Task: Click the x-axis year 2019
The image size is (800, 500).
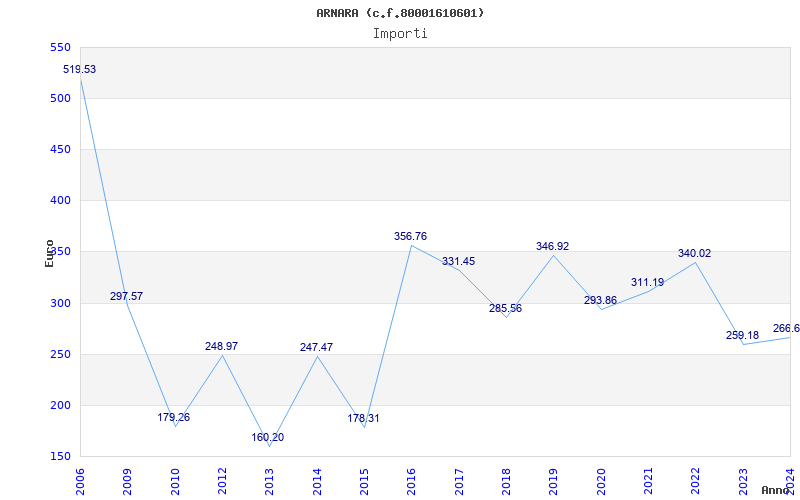Action: click(x=554, y=482)
